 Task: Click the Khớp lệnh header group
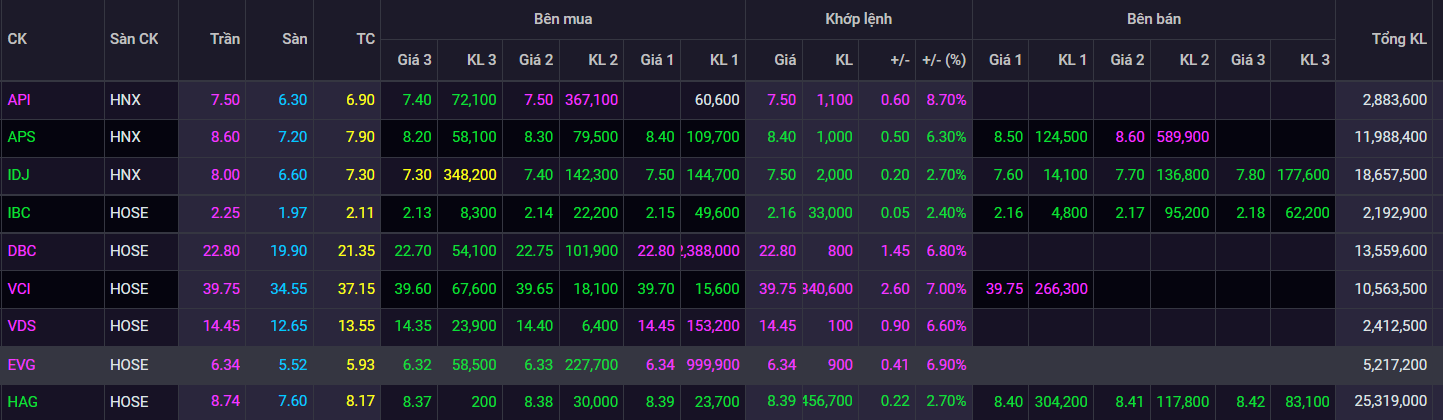tap(858, 19)
